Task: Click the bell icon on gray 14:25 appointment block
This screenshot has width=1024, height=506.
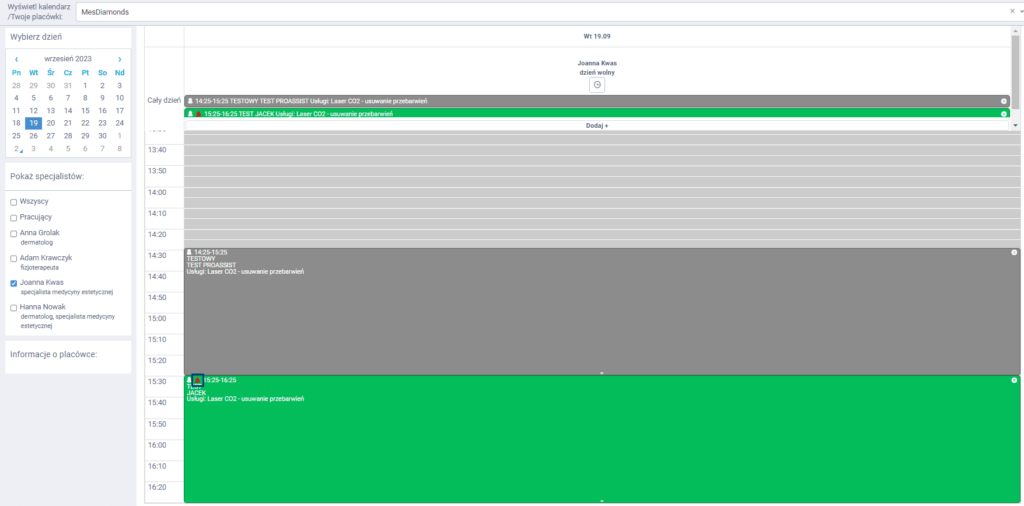Action: tap(190, 252)
